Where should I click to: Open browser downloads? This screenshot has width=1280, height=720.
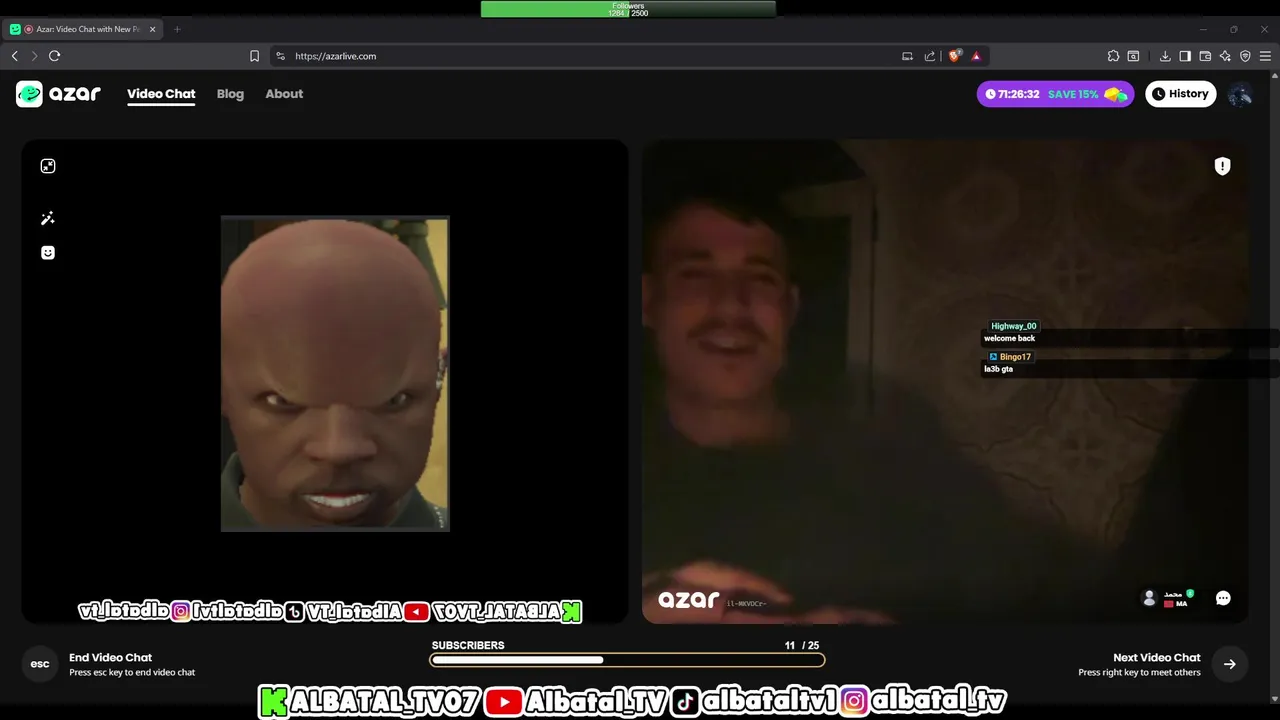coord(1165,56)
